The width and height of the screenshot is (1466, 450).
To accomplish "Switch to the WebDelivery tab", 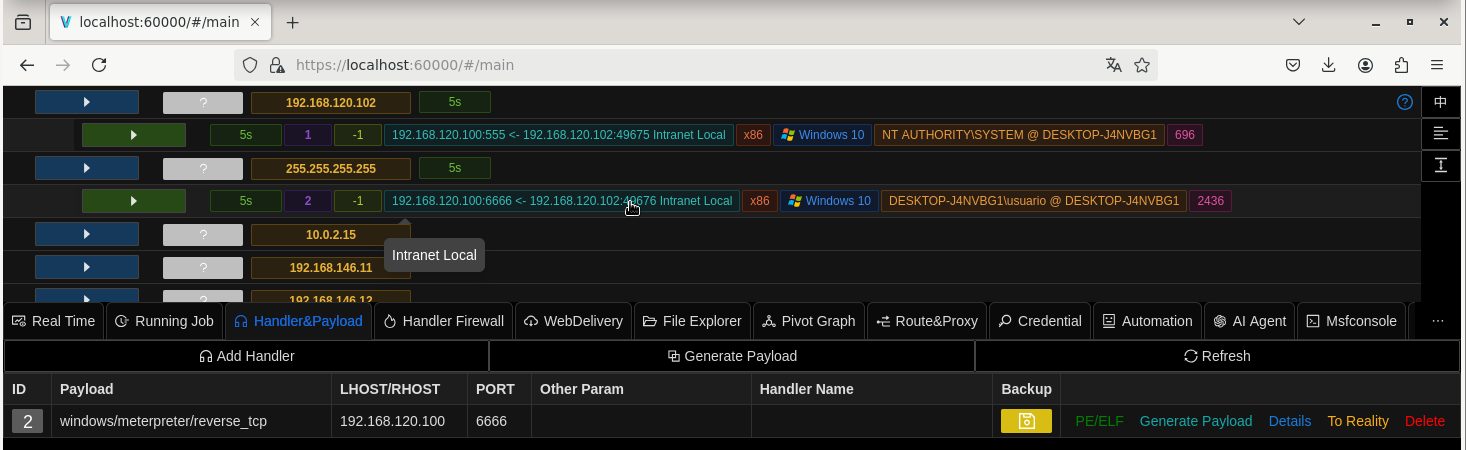I will coord(573,321).
